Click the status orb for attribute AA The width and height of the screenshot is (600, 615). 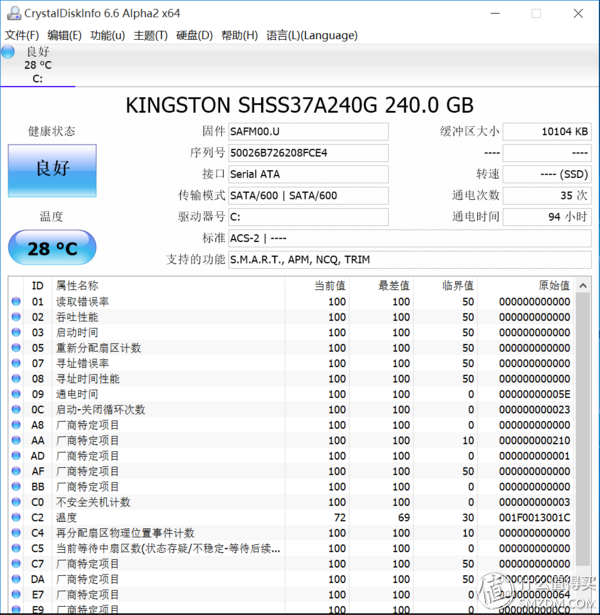[x=16, y=440]
